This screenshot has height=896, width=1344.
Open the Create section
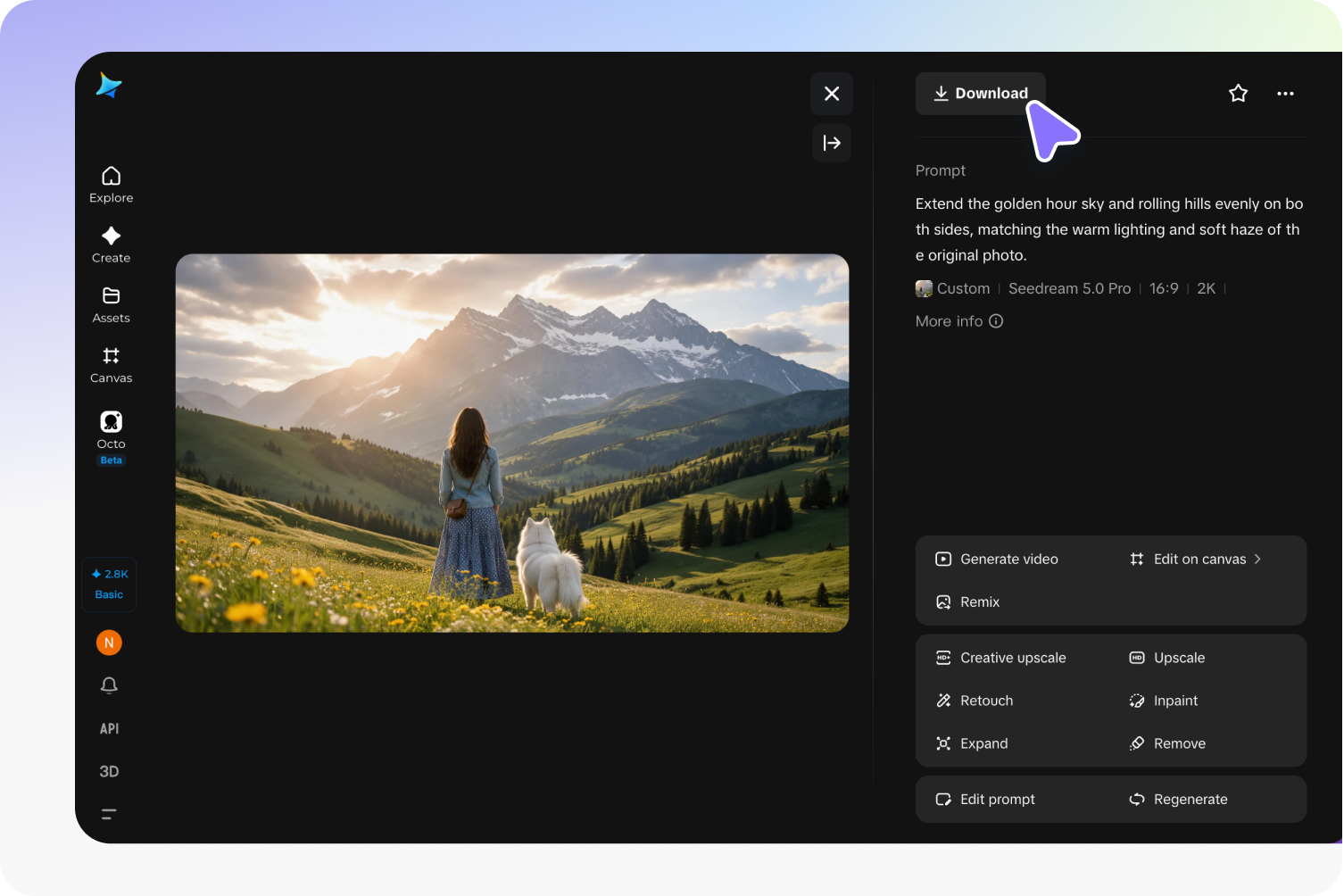(111, 245)
